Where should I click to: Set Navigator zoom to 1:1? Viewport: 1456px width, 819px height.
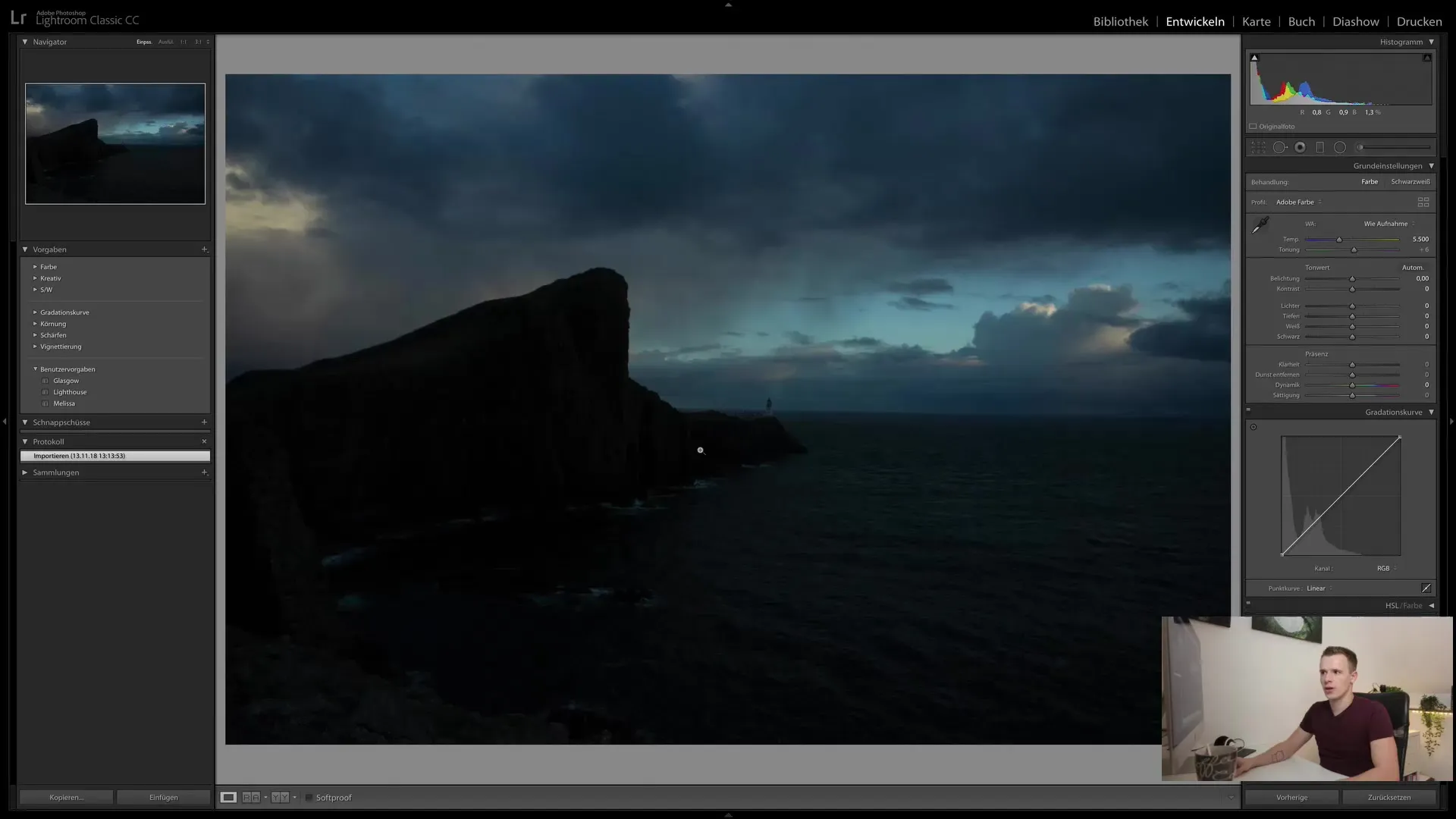tap(183, 42)
